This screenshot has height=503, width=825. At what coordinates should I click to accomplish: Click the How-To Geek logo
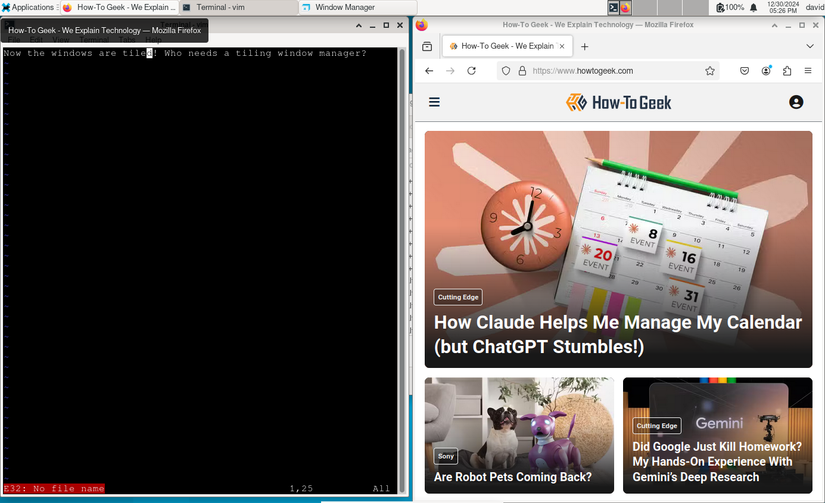[x=619, y=102]
